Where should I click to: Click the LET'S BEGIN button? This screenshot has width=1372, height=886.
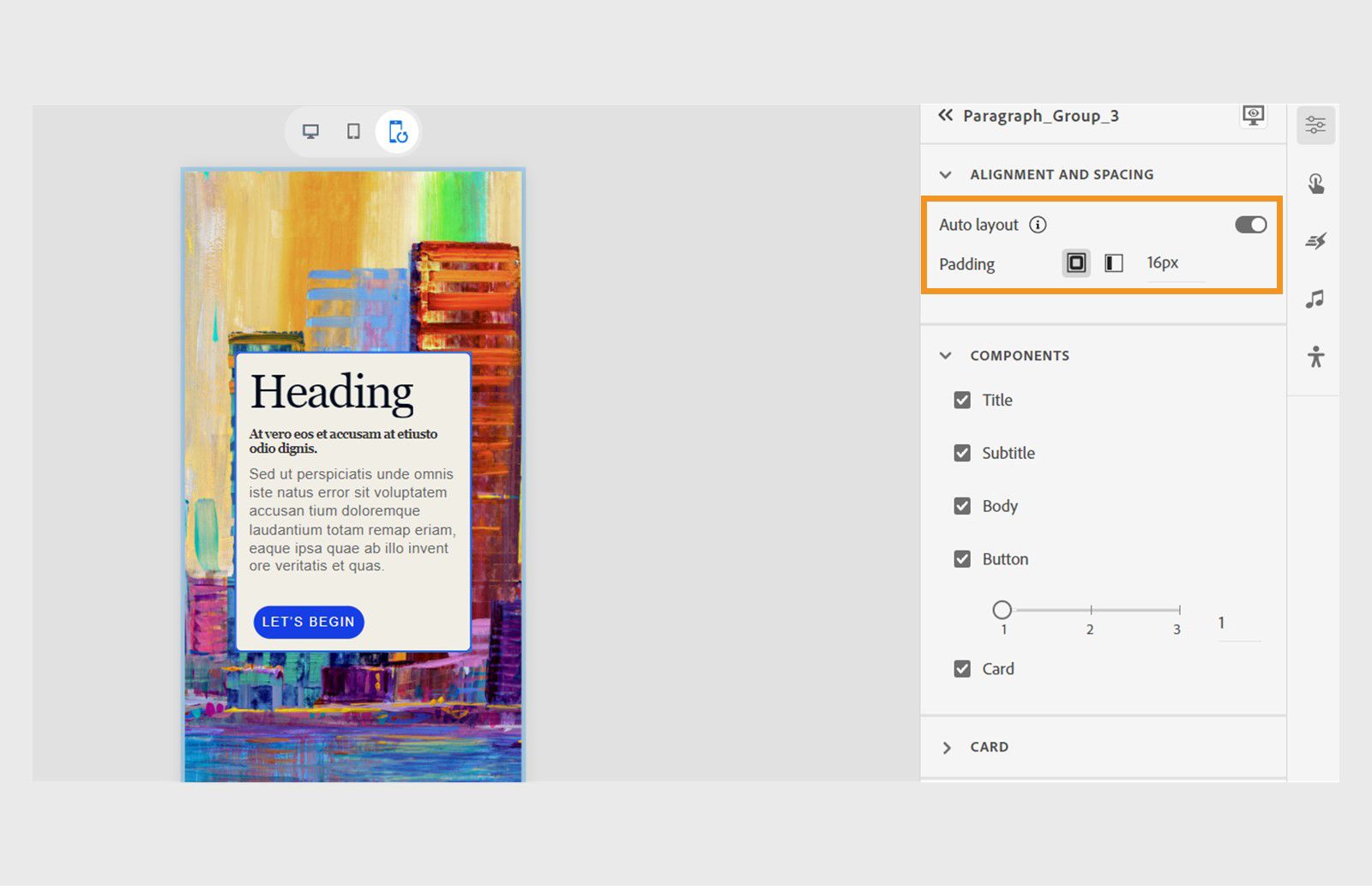(x=309, y=622)
